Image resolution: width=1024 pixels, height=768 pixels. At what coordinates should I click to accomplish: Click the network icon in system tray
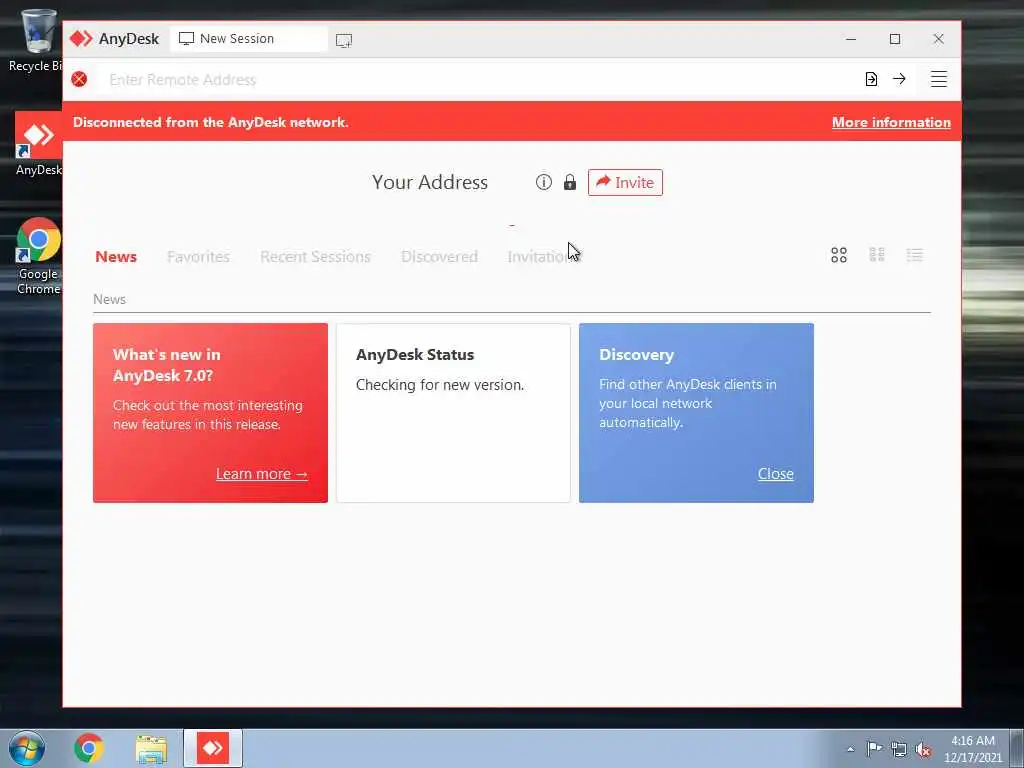[899, 750]
